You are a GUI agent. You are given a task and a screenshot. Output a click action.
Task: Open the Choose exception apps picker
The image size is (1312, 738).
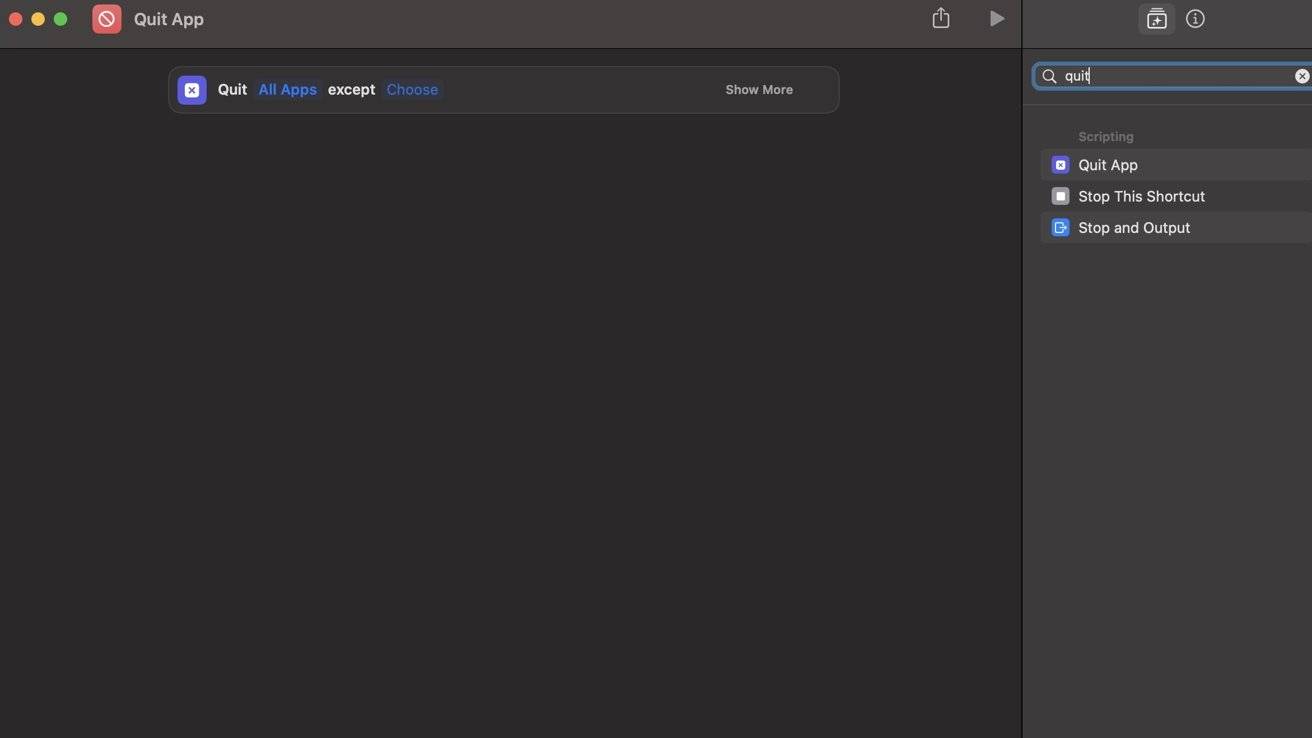coord(412,90)
